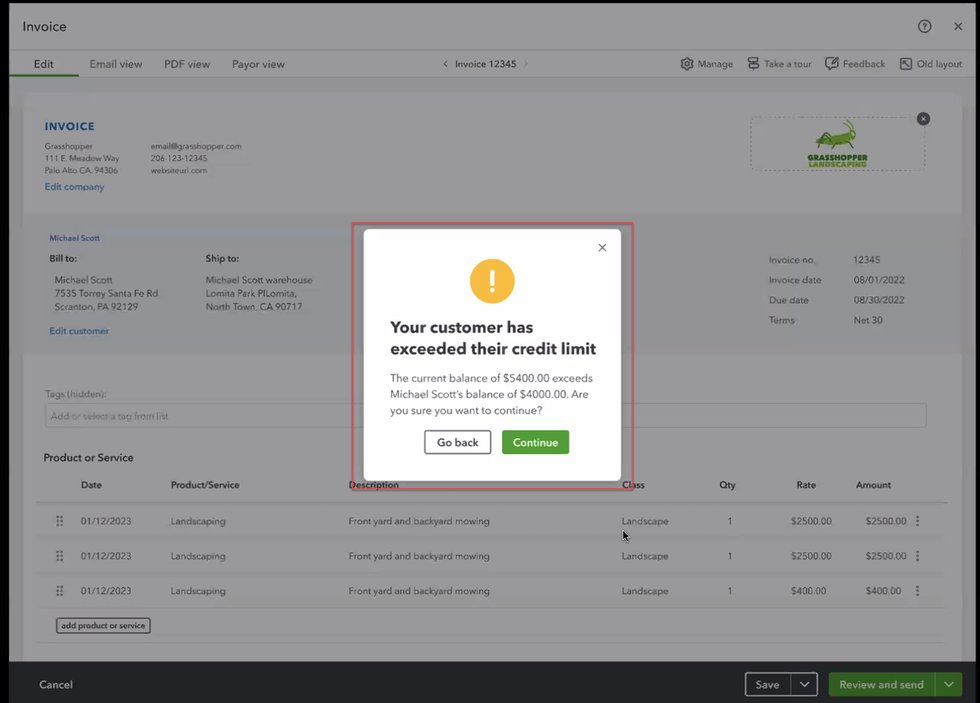Open the PDF view tab
This screenshot has height=703, width=980.
(x=187, y=64)
